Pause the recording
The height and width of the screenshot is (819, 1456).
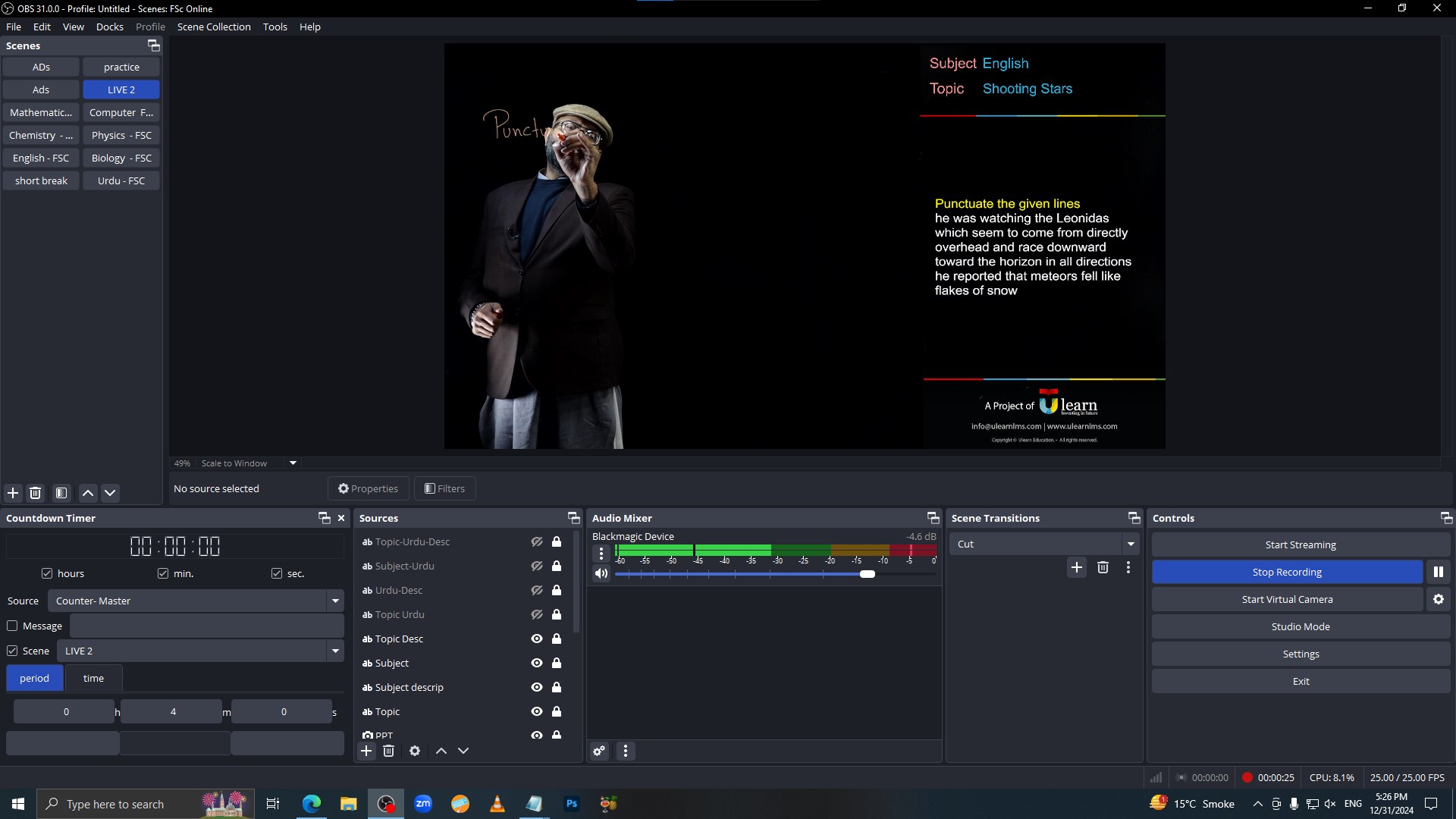tap(1439, 572)
